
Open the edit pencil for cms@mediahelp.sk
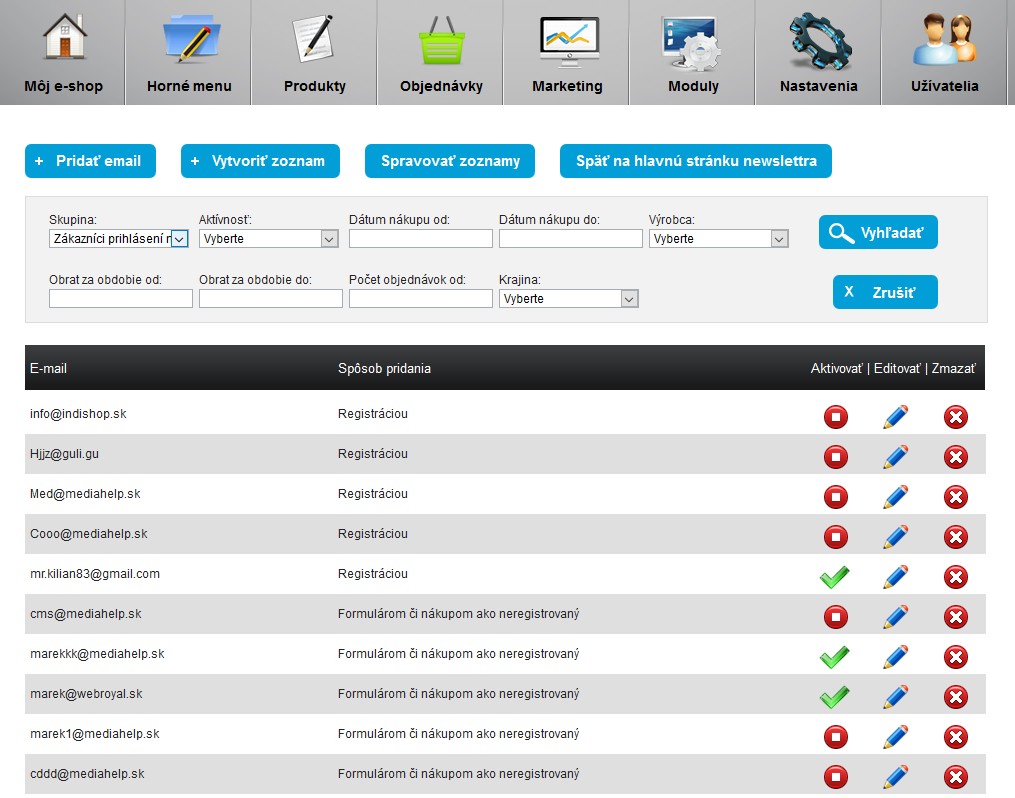(x=896, y=617)
